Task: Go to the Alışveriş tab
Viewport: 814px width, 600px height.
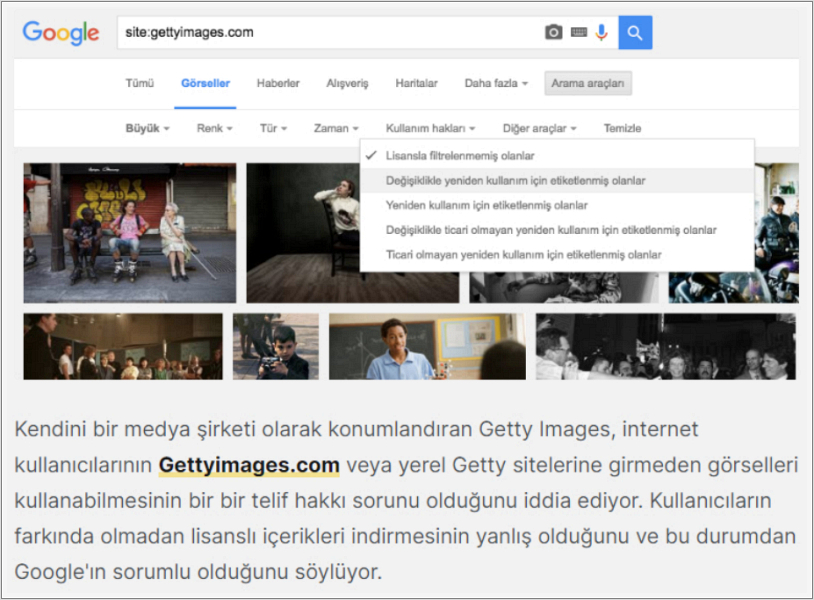Action: pyautogui.click(x=347, y=83)
